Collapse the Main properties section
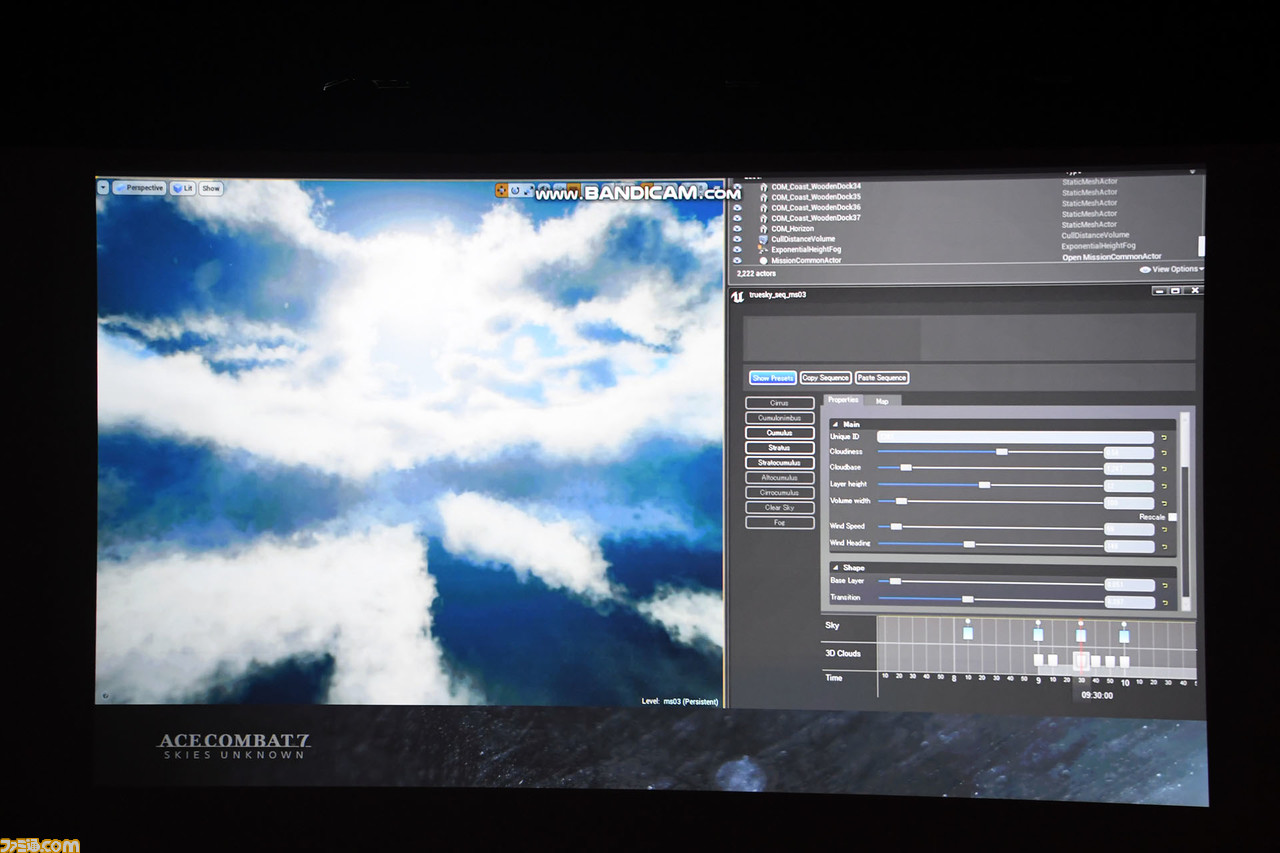 point(836,424)
